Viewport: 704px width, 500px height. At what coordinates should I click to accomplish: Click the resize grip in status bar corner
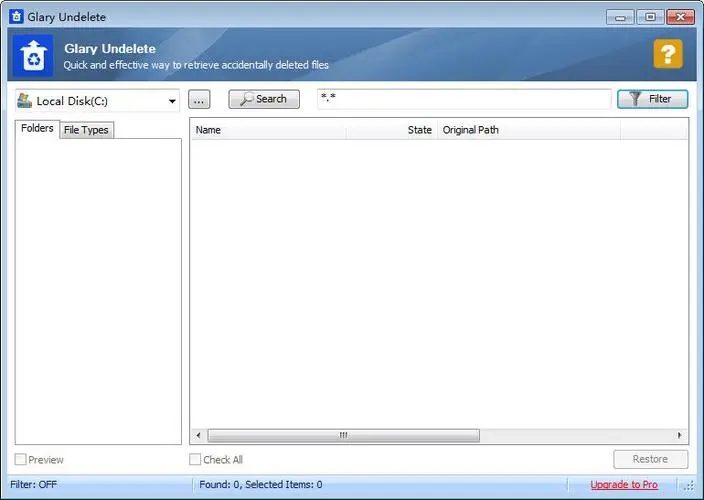click(x=689, y=486)
